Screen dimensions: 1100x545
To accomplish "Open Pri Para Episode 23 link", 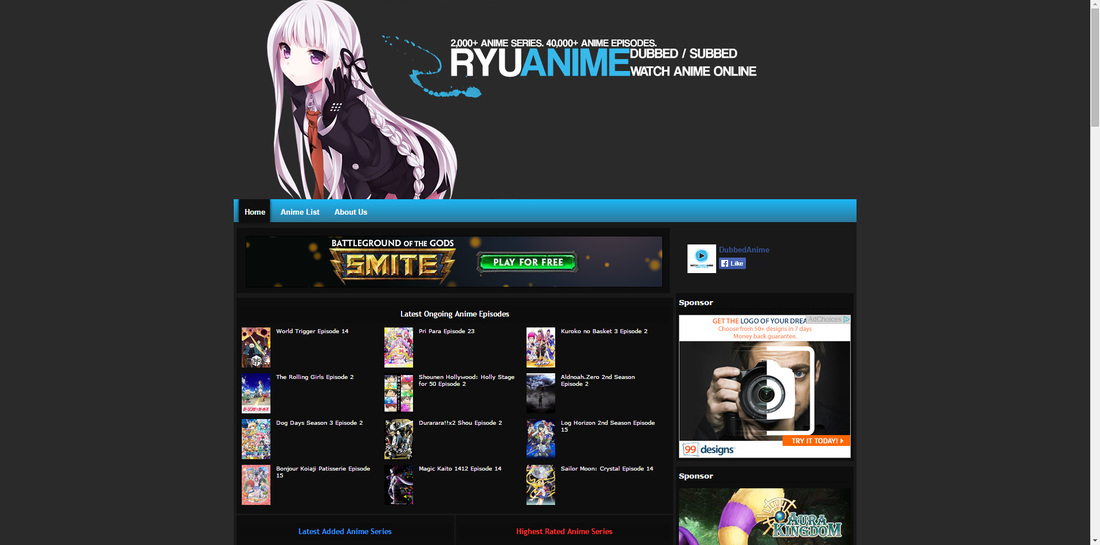I will tap(447, 331).
